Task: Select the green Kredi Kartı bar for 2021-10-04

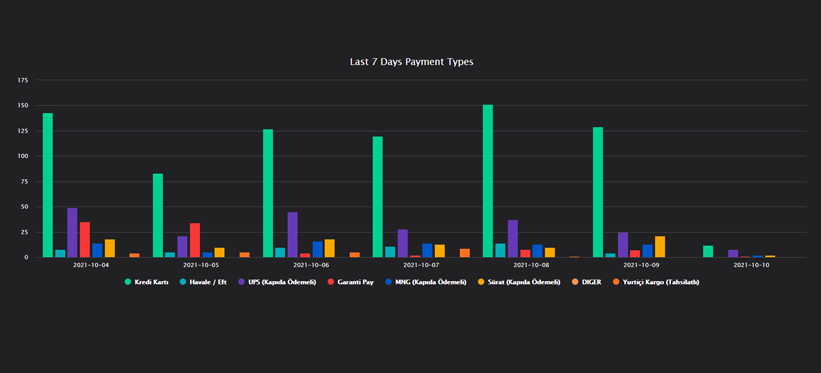Action: click(x=48, y=185)
